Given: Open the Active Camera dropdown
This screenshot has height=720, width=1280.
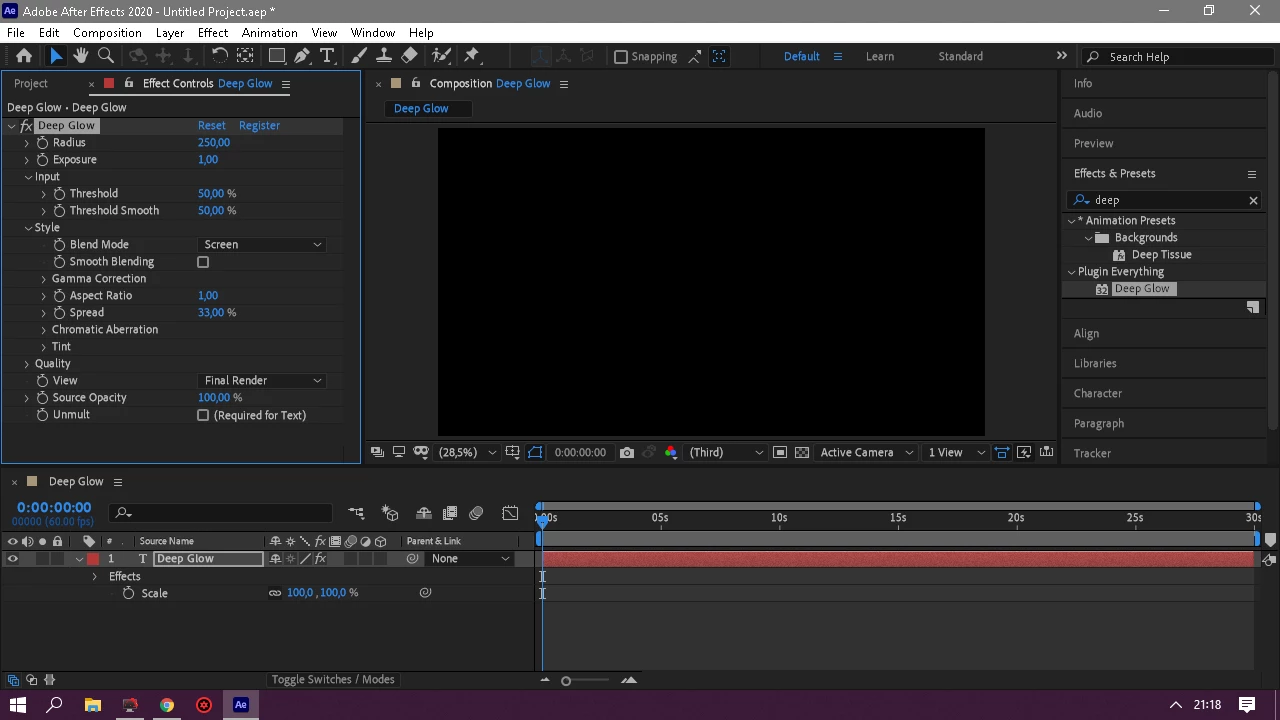Looking at the screenshot, I should [867, 452].
